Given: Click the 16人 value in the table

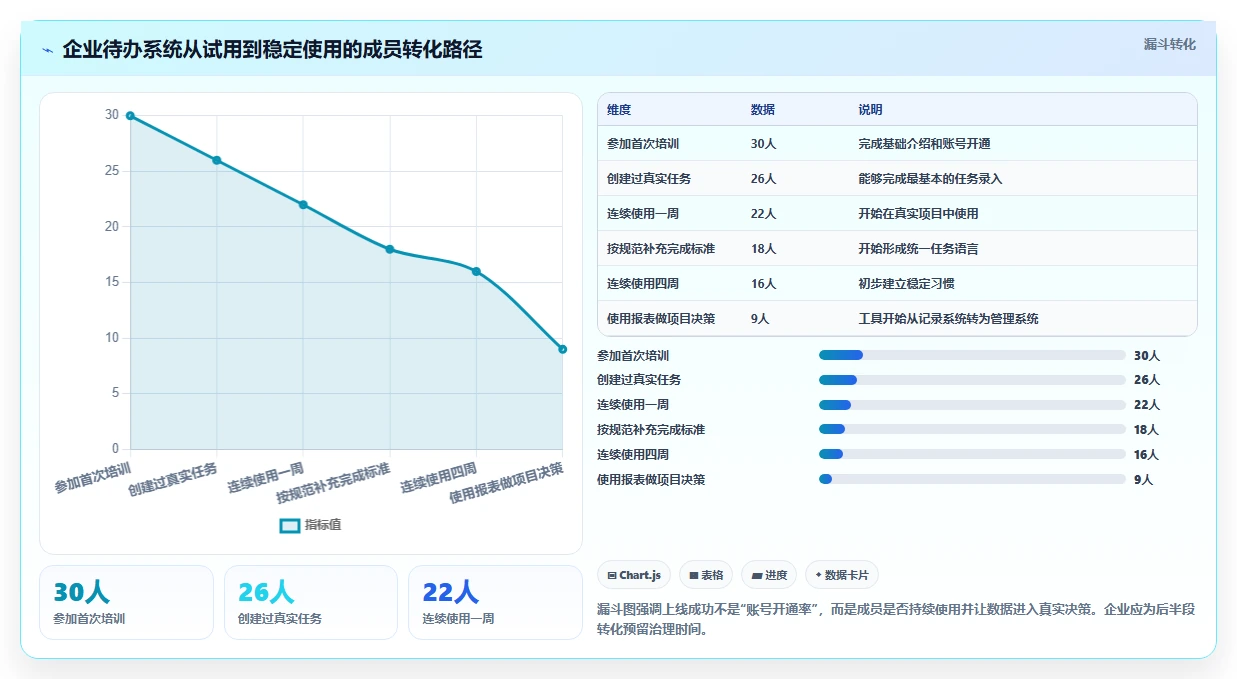Looking at the screenshot, I should point(764,284).
